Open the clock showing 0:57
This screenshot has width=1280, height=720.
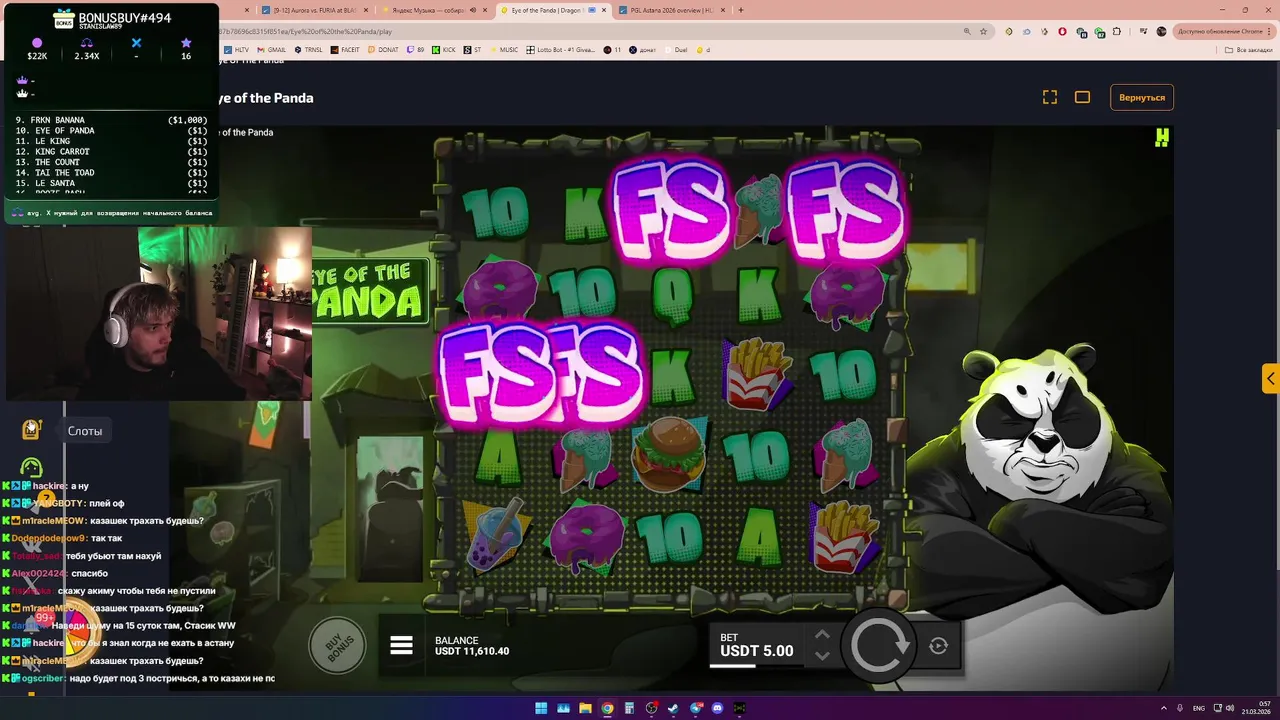pyautogui.click(x=1258, y=708)
